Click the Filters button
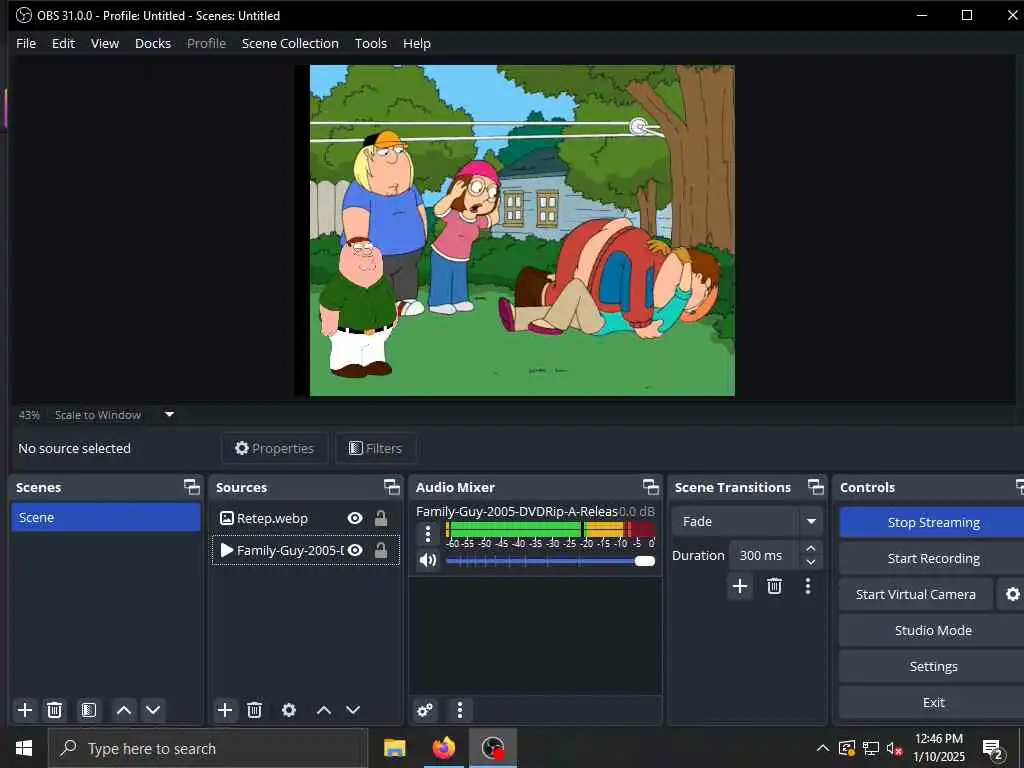This screenshot has width=1024, height=768. tap(376, 448)
